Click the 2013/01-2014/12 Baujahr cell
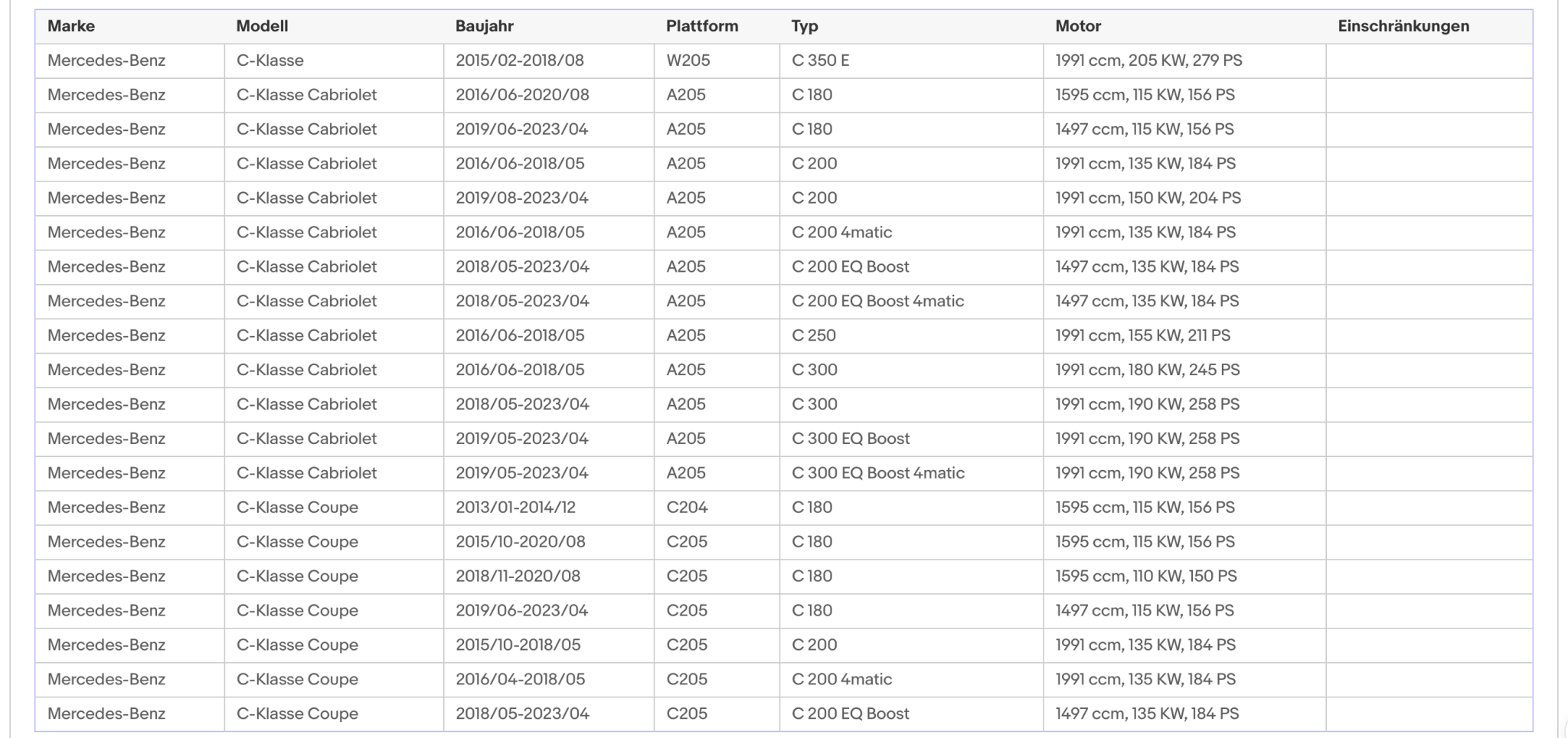This screenshot has width=1568, height=738. 548,508
